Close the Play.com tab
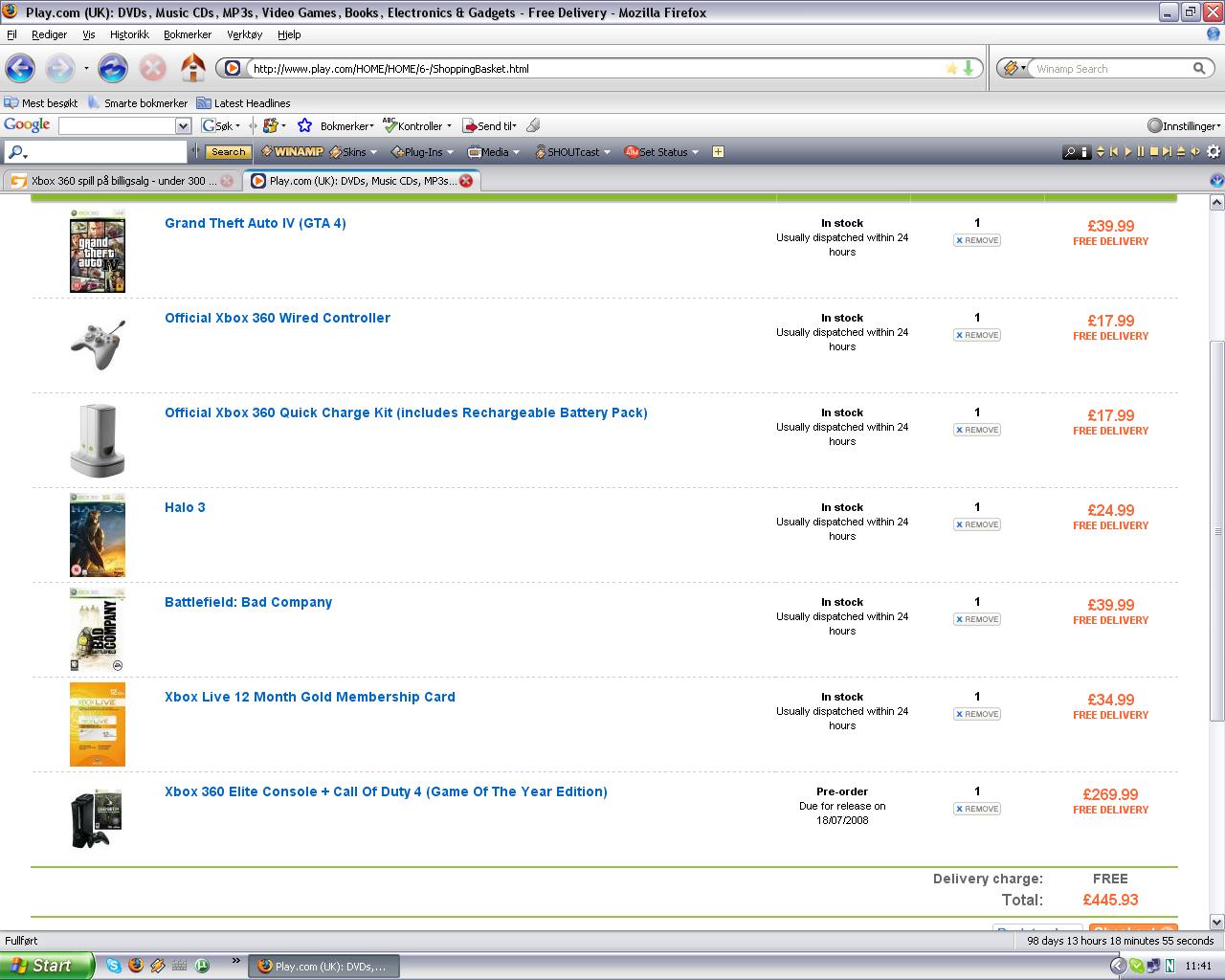 click(466, 181)
